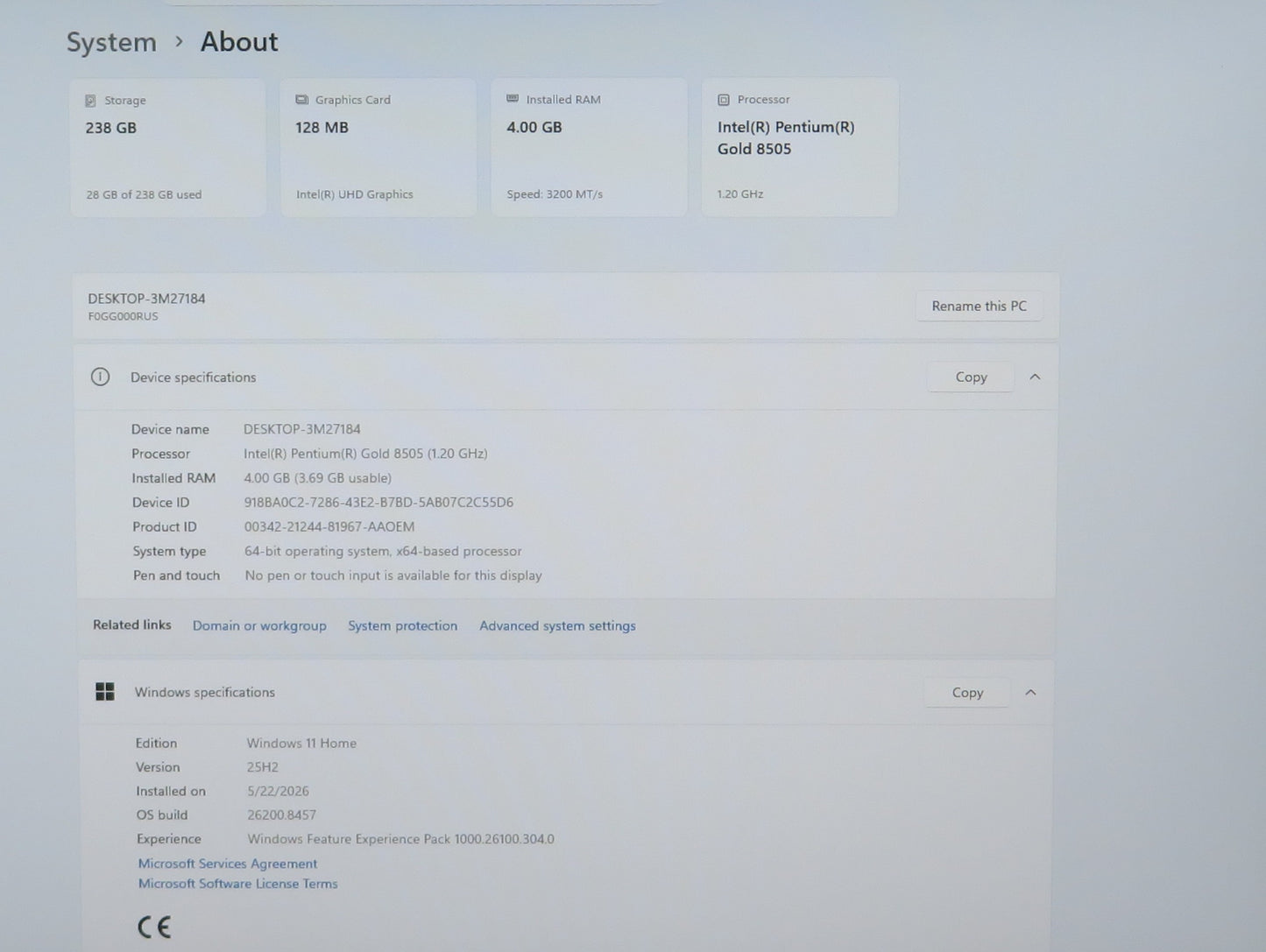Copy the Windows specifications
Screen dimensions: 1266x952
point(967,693)
